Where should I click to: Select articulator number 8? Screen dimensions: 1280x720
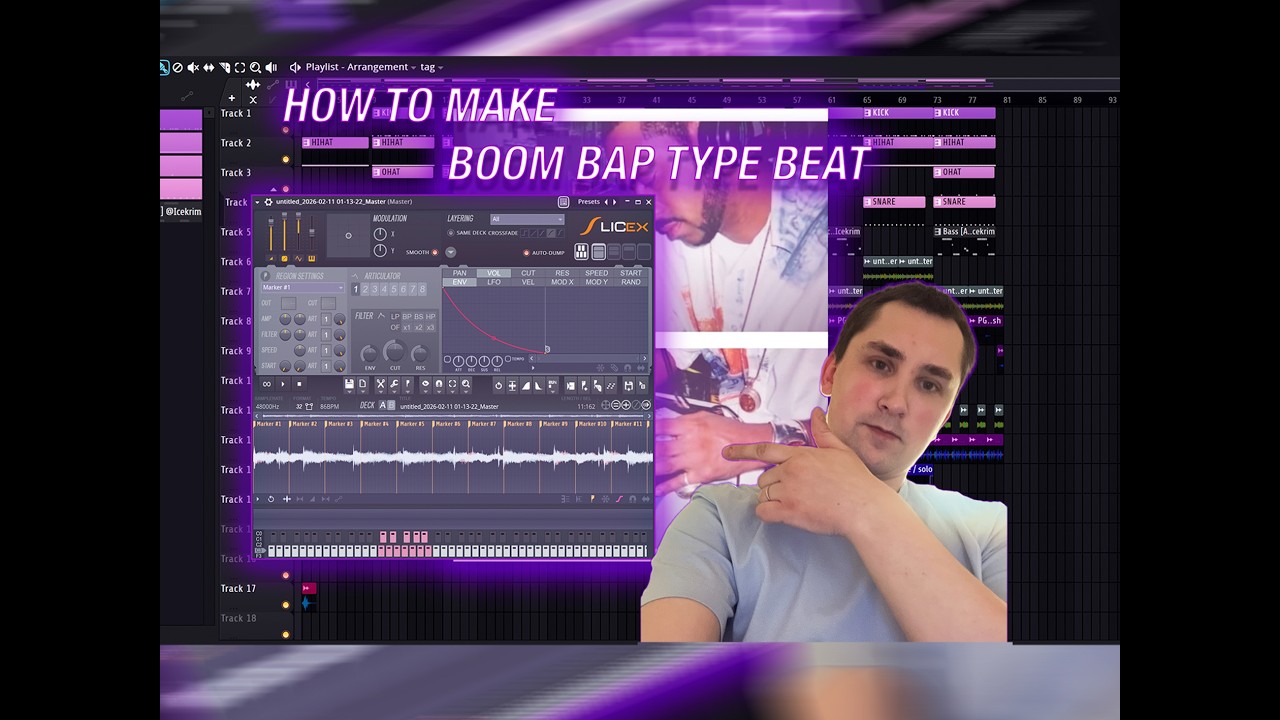[x=422, y=289]
